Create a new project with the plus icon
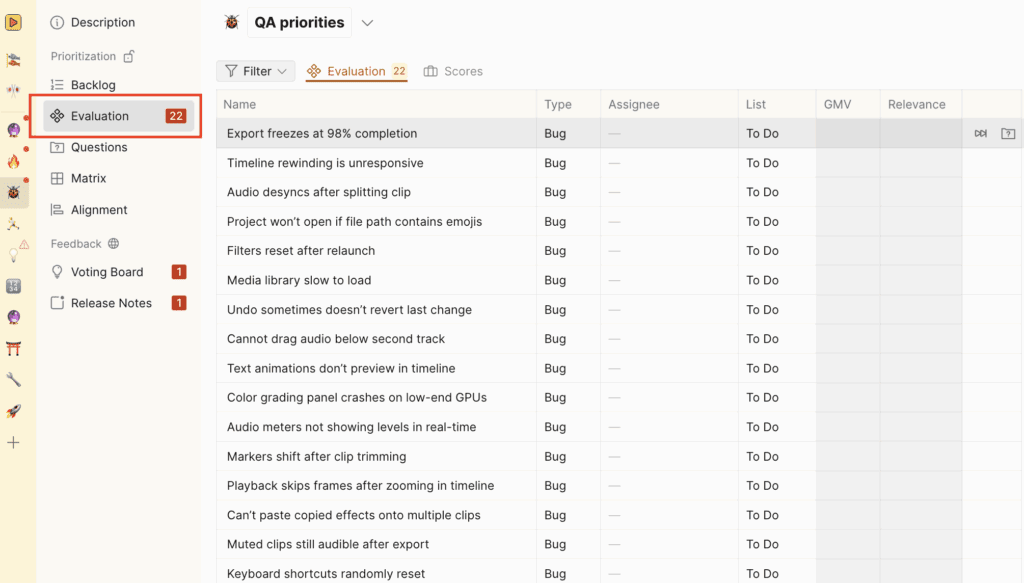 (13, 442)
